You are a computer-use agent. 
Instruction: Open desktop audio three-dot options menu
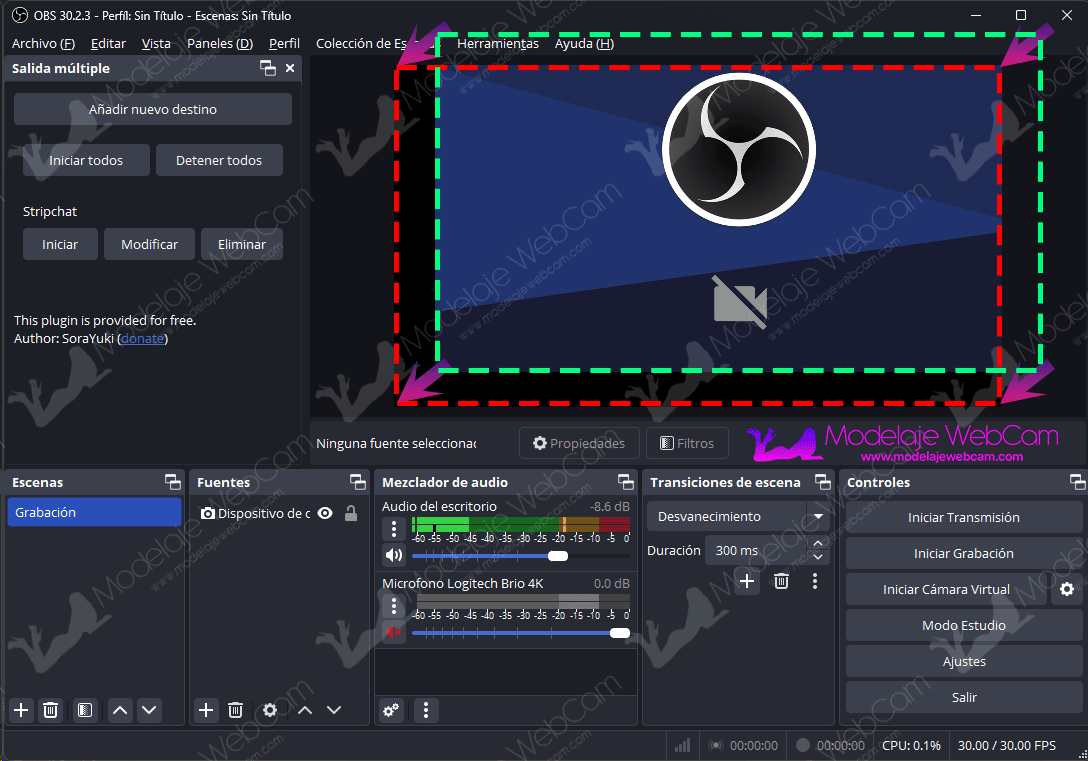tap(393, 529)
